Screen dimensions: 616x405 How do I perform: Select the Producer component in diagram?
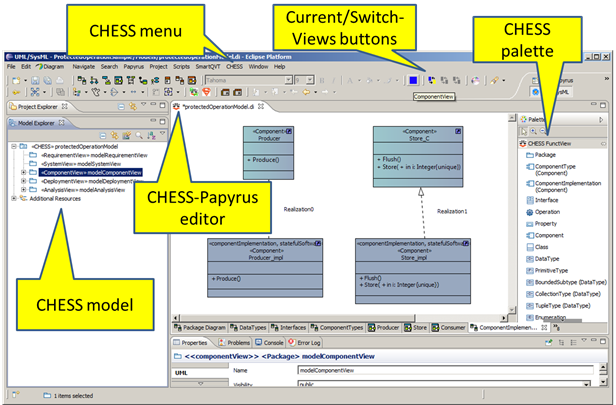point(268,153)
